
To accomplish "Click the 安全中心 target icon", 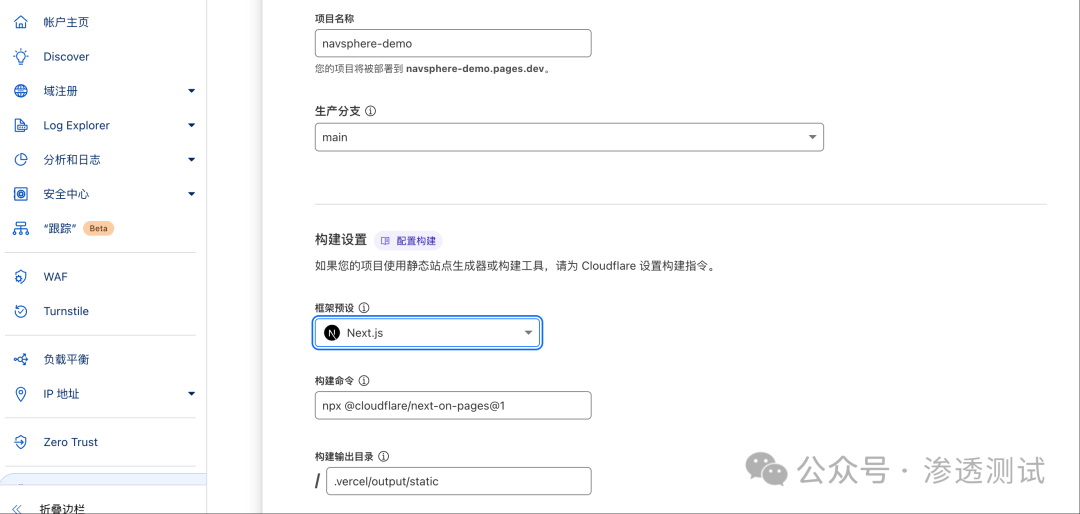I will click(x=21, y=194).
